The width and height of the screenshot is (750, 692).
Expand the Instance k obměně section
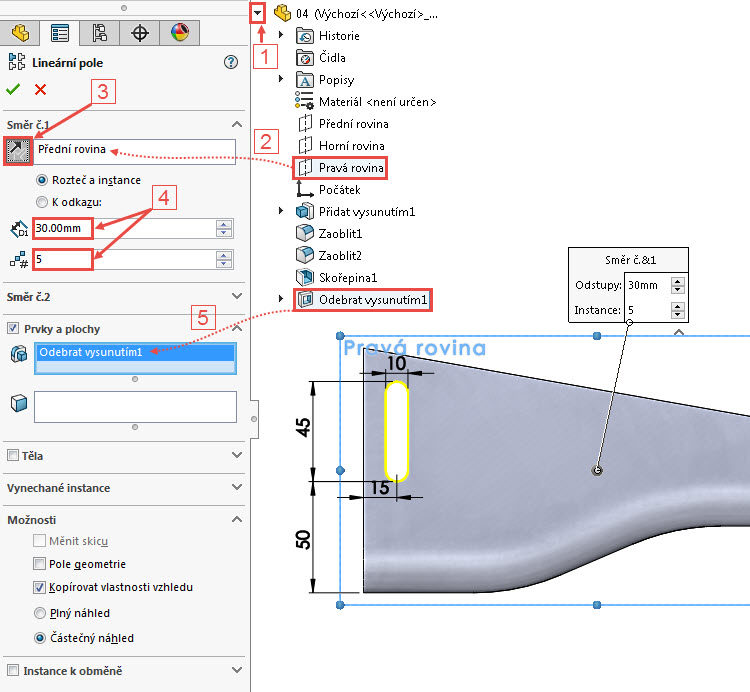coord(237,670)
